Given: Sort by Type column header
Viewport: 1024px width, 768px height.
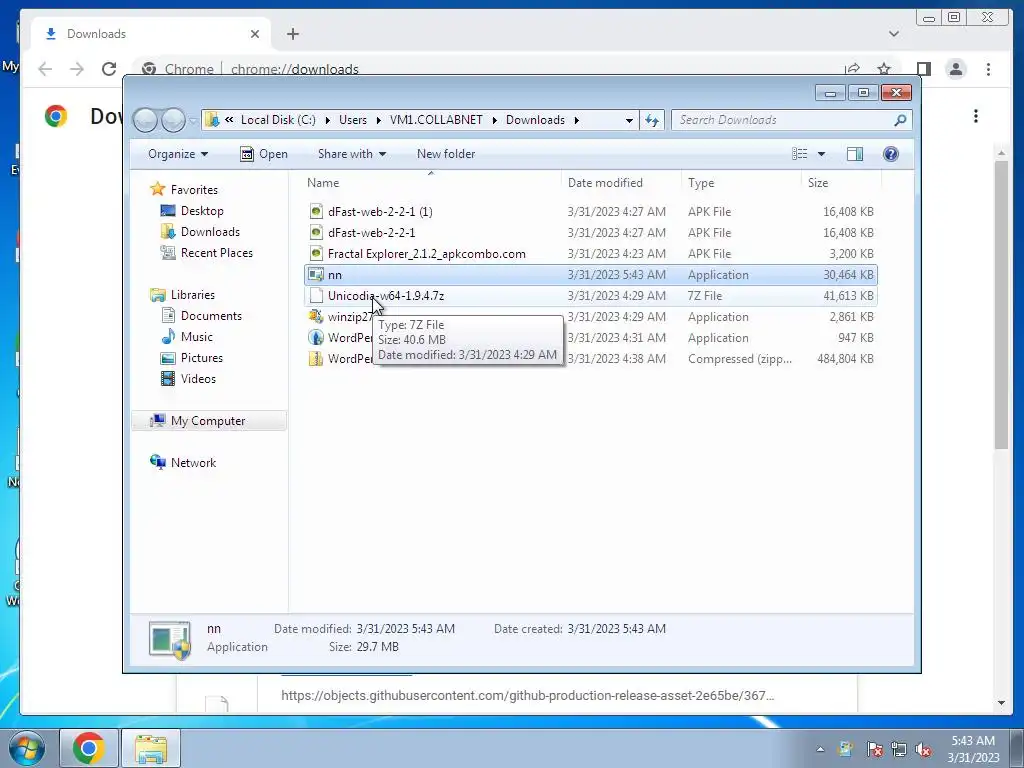Looking at the screenshot, I should click(x=741, y=183).
